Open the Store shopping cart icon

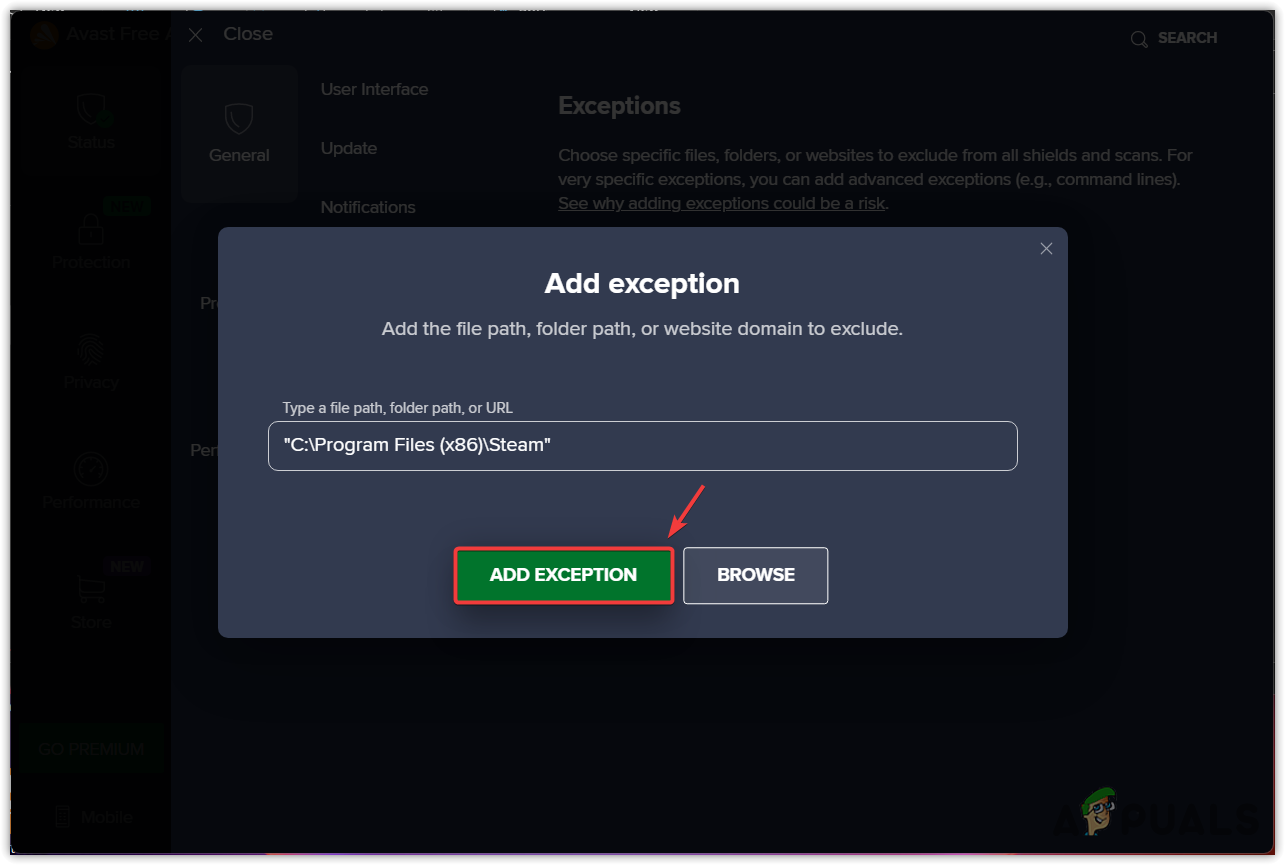click(91, 589)
